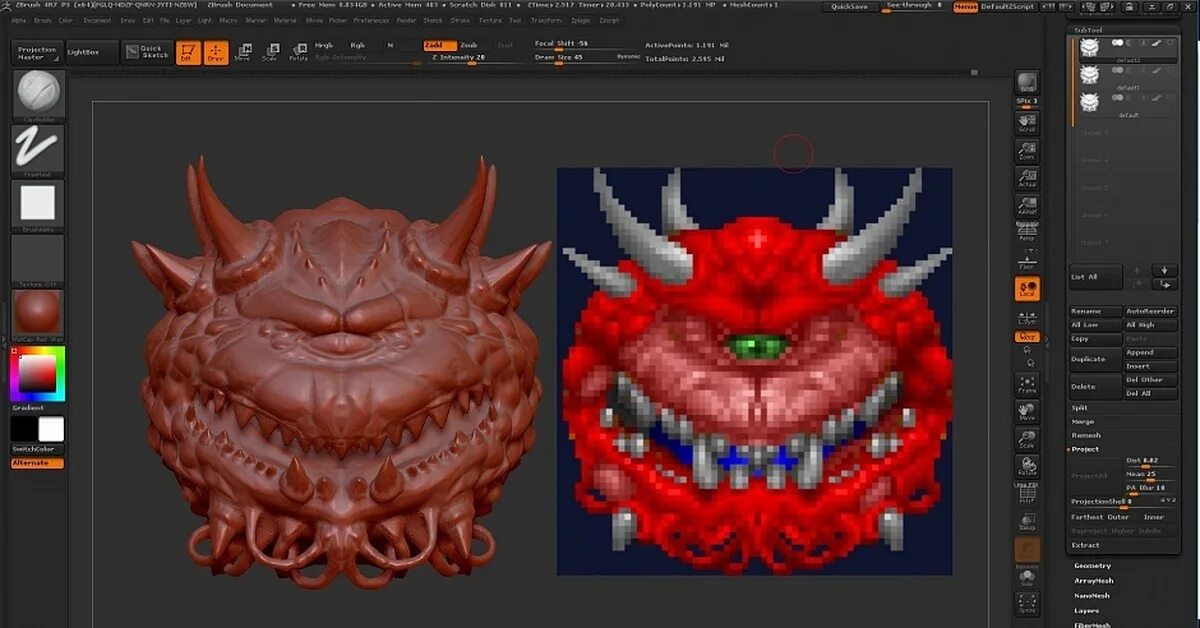Viewport: 1200px width, 628px height.
Task: Collapse the Project section
Action: (x=1085, y=449)
